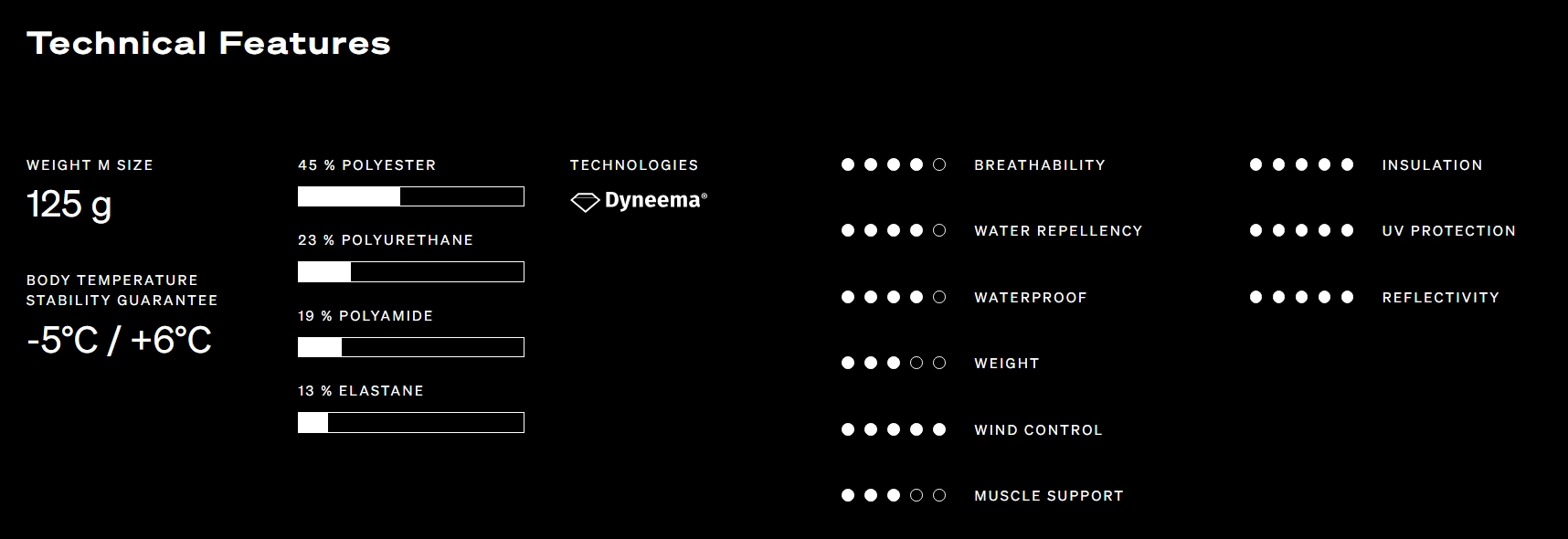The width and height of the screenshot is (1568, 539).
Task: Click the 125 g weight value
Action: [69, 205]
